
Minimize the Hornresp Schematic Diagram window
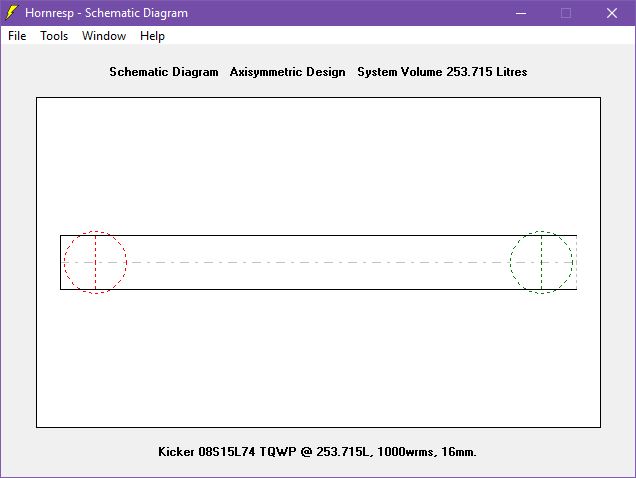(x=521, y=13)
